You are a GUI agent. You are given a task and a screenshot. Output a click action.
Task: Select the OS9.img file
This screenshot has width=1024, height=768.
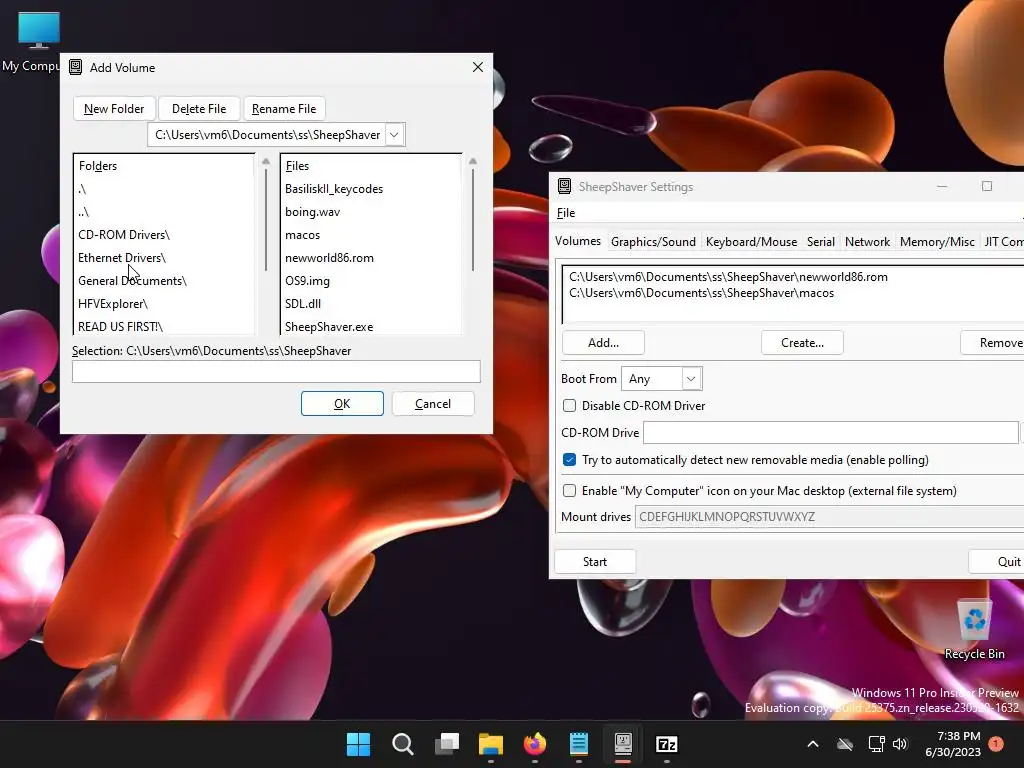click(308, 281)
